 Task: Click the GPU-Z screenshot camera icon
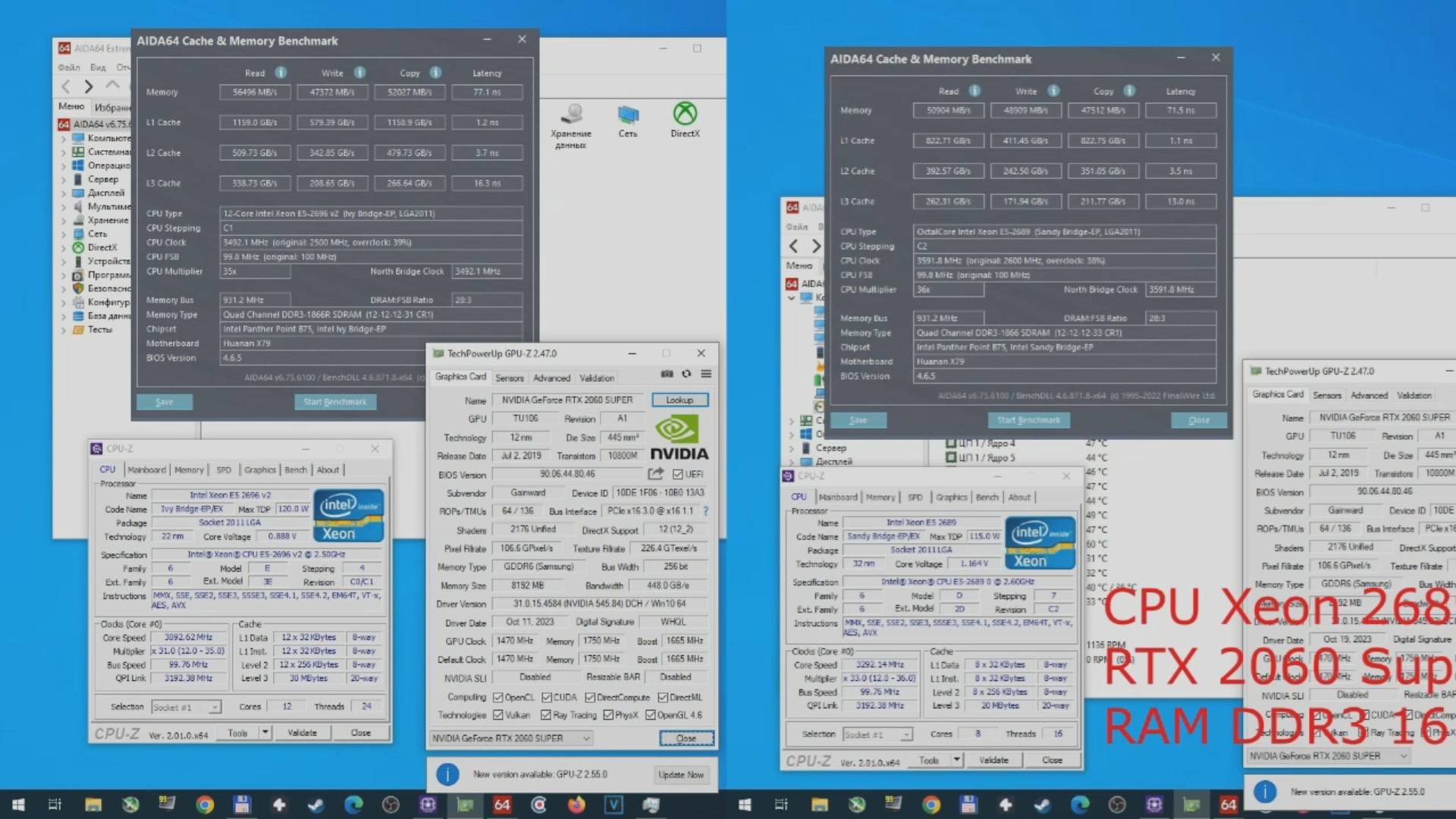667,374
